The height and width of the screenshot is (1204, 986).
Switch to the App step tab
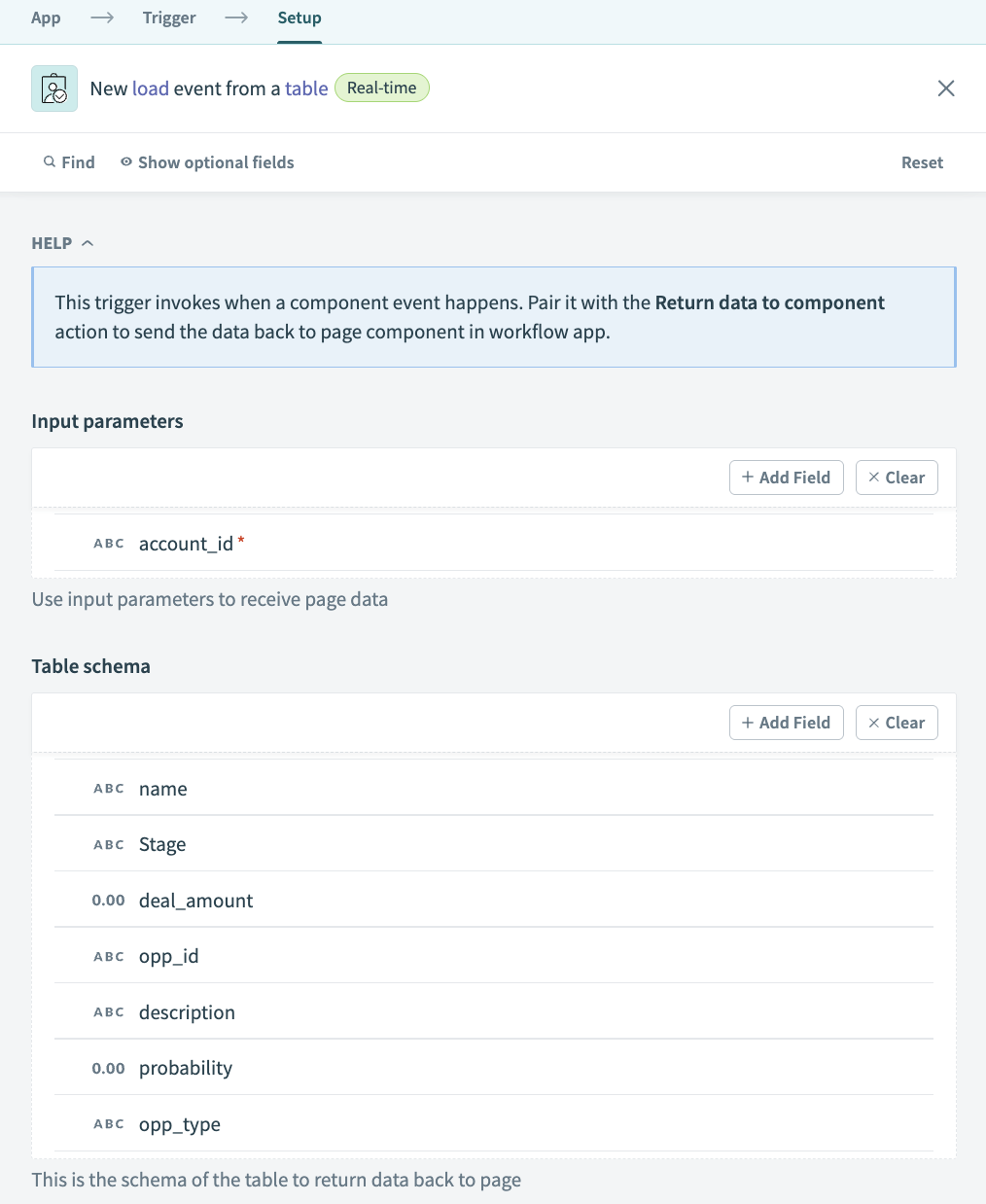pos(46,18)
